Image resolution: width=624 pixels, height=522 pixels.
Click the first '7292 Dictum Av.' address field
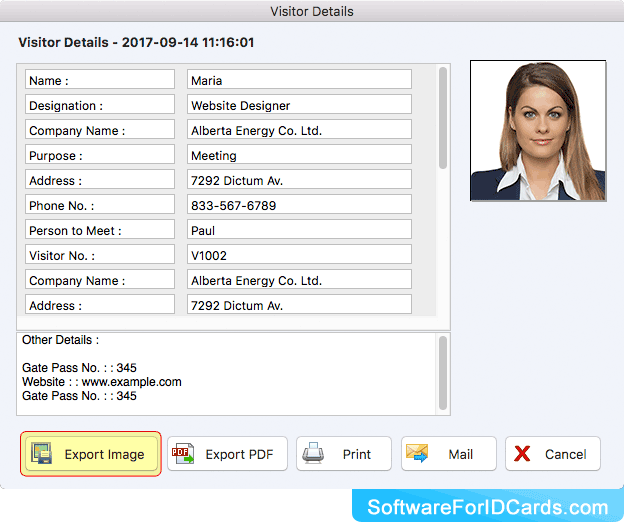click(299, 180)
